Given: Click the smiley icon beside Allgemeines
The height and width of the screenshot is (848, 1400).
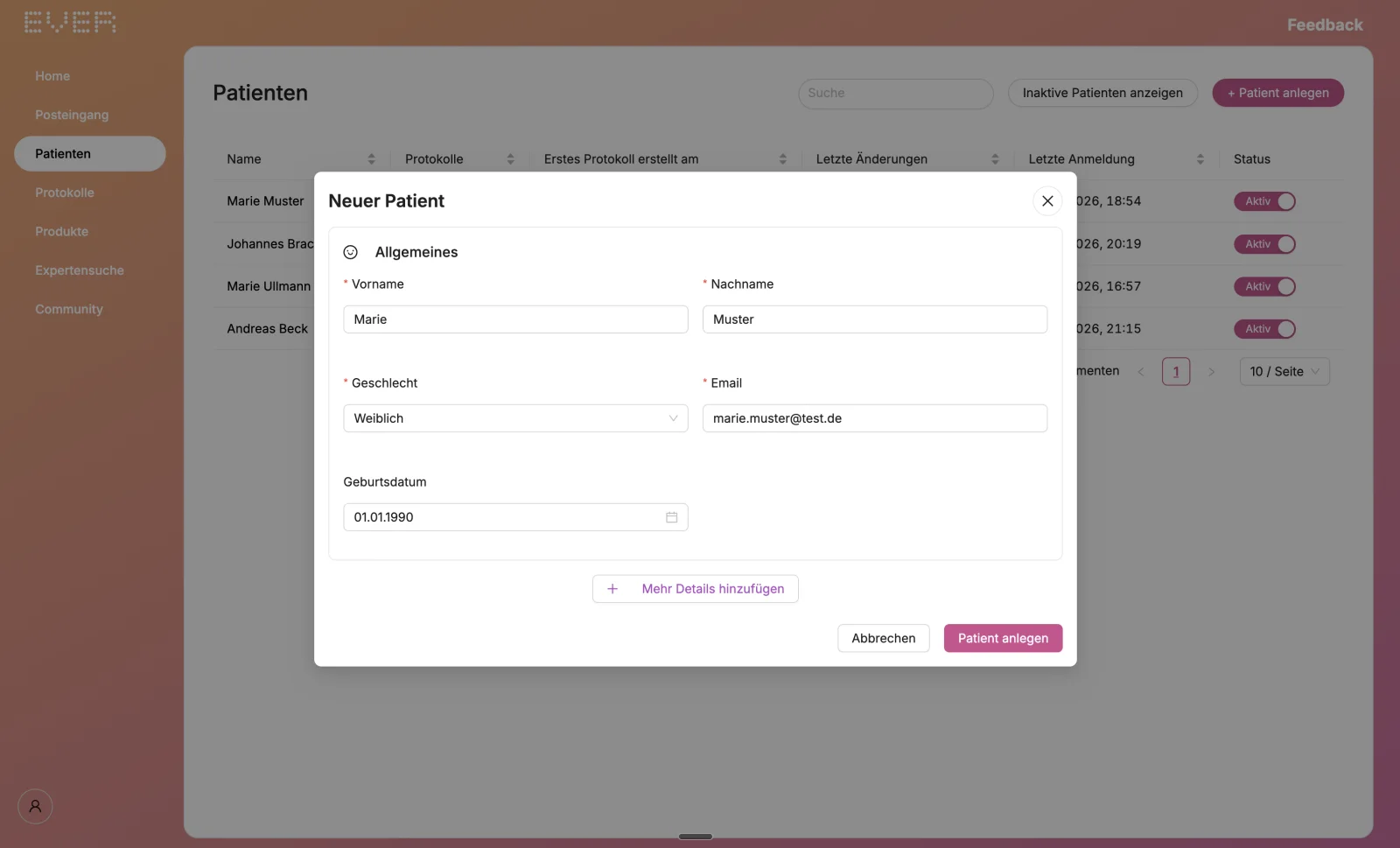Looking at the screenshot, I should 351,252.
